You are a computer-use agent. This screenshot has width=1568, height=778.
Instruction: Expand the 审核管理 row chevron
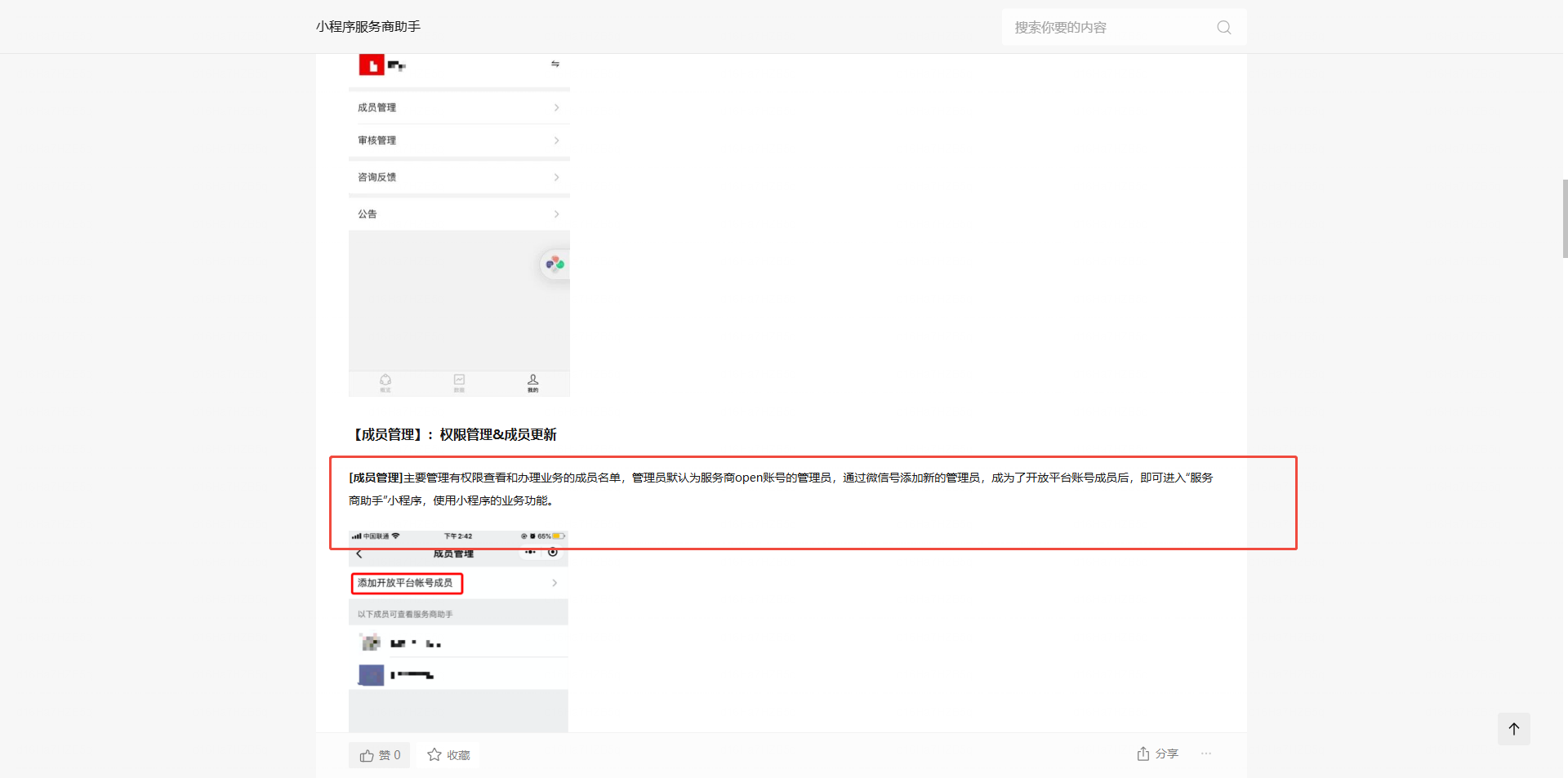point(556,140)
